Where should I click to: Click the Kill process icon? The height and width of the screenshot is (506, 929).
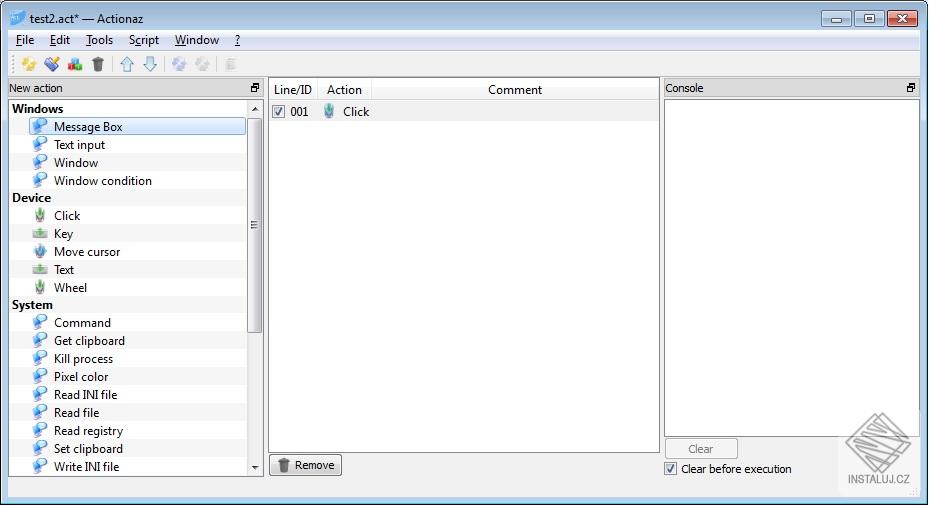40,358
